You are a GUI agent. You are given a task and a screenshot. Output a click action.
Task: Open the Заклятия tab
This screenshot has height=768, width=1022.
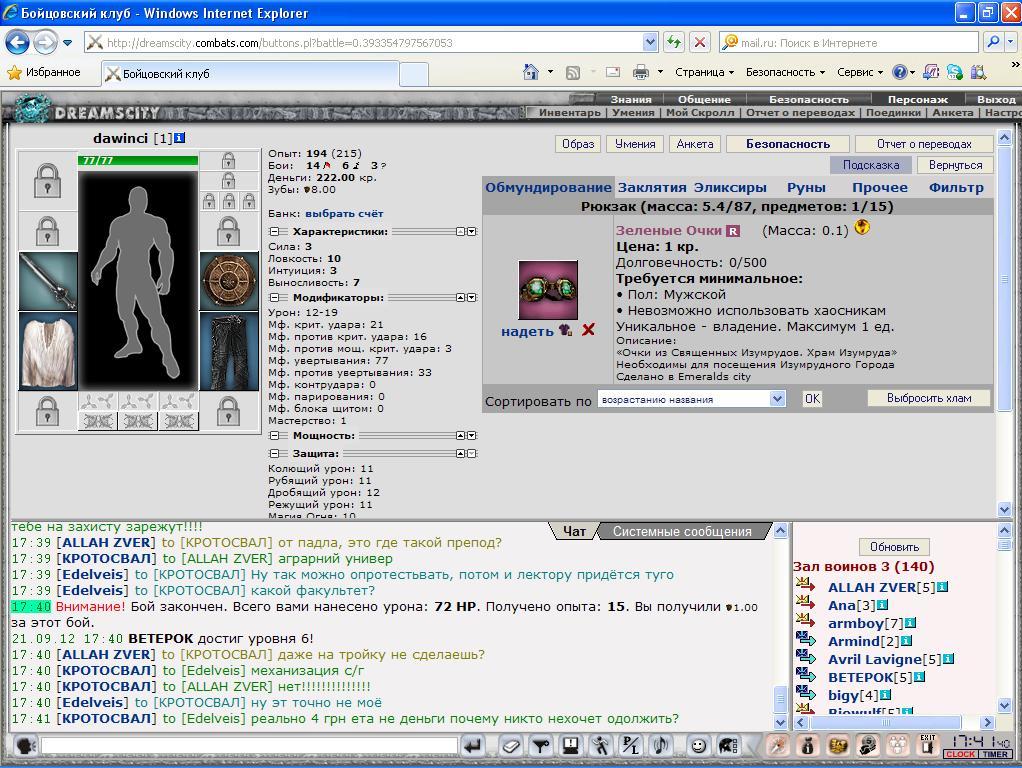[652, 188]
